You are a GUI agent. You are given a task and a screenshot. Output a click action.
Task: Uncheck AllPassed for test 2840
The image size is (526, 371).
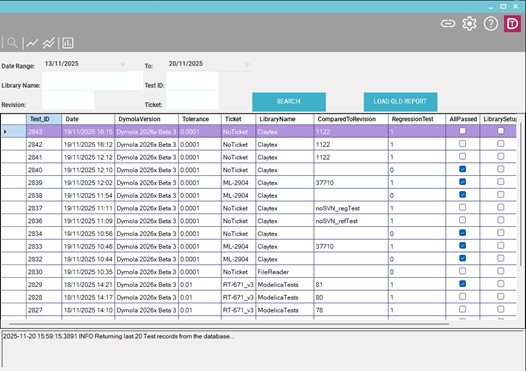click(x=463, y=169)
